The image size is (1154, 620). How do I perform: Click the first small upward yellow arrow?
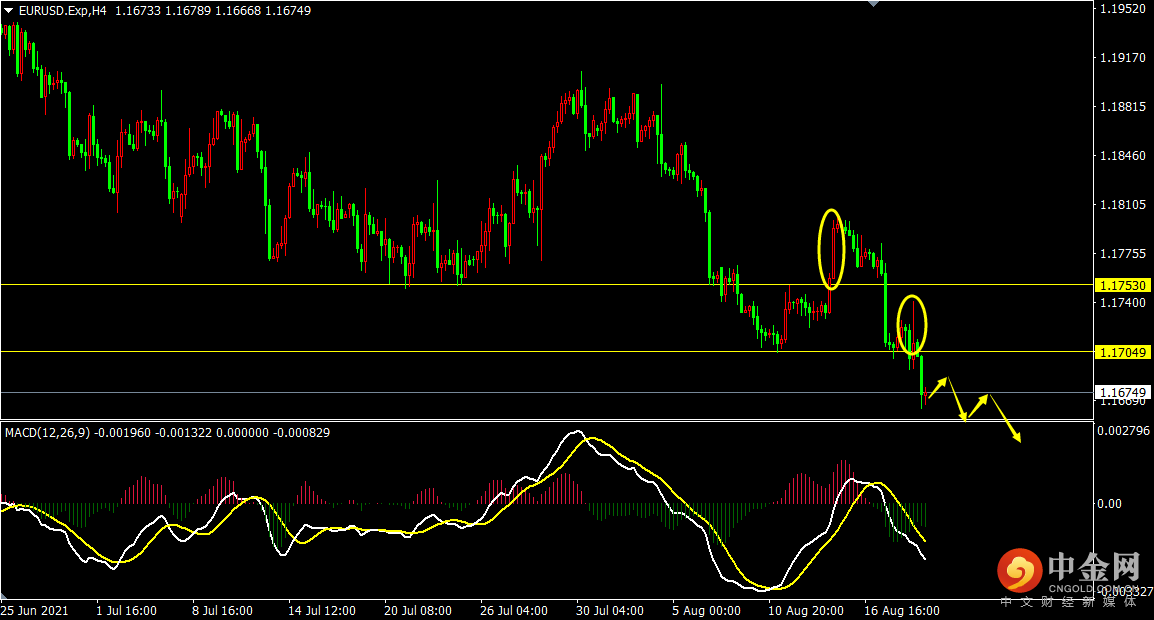(938, 387)
